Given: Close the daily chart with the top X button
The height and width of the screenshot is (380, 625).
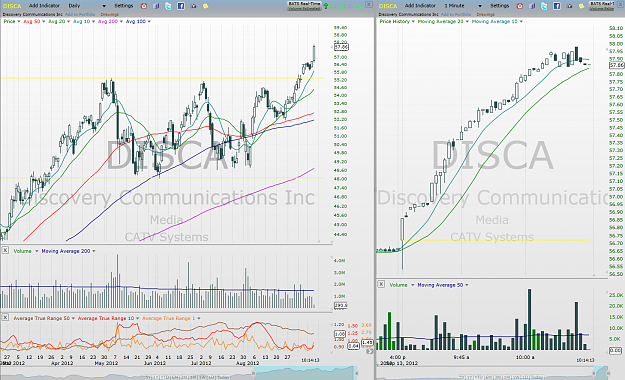Looking at the screenshot, I should [369, 4].
